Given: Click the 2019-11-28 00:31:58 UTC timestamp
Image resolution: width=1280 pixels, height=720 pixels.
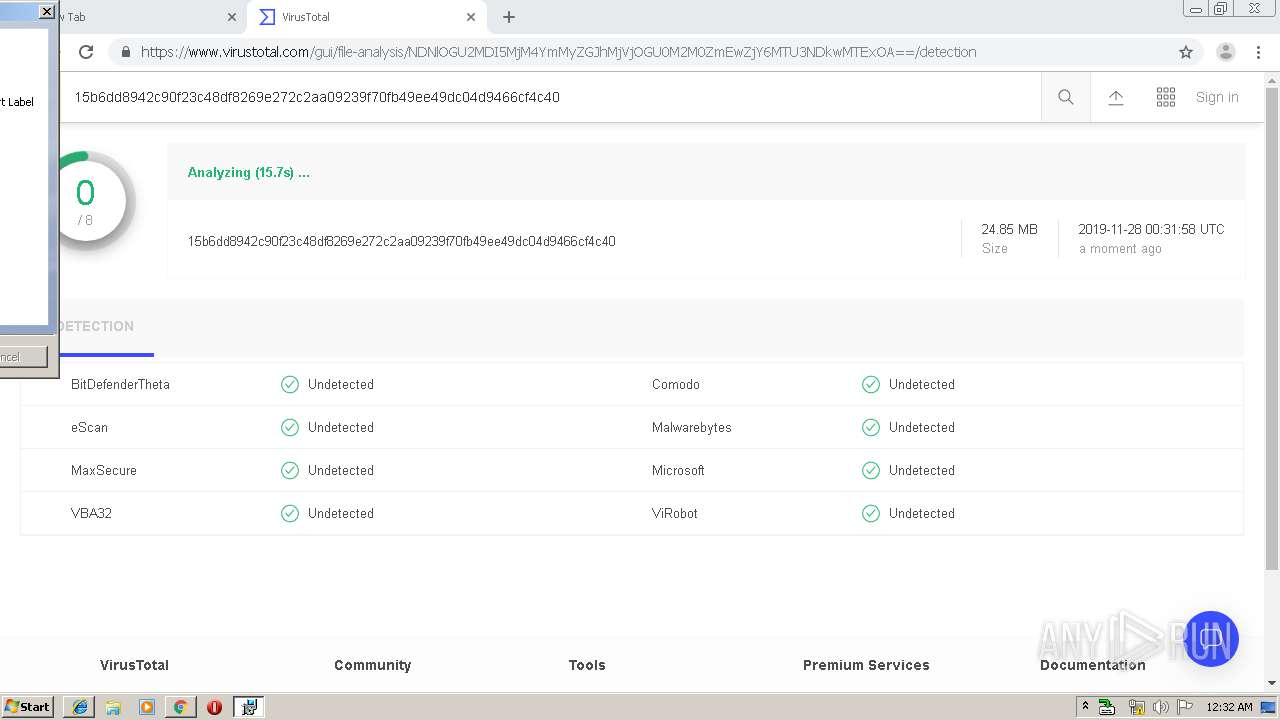Looking at the screenshot, I should click(1151, 229).
